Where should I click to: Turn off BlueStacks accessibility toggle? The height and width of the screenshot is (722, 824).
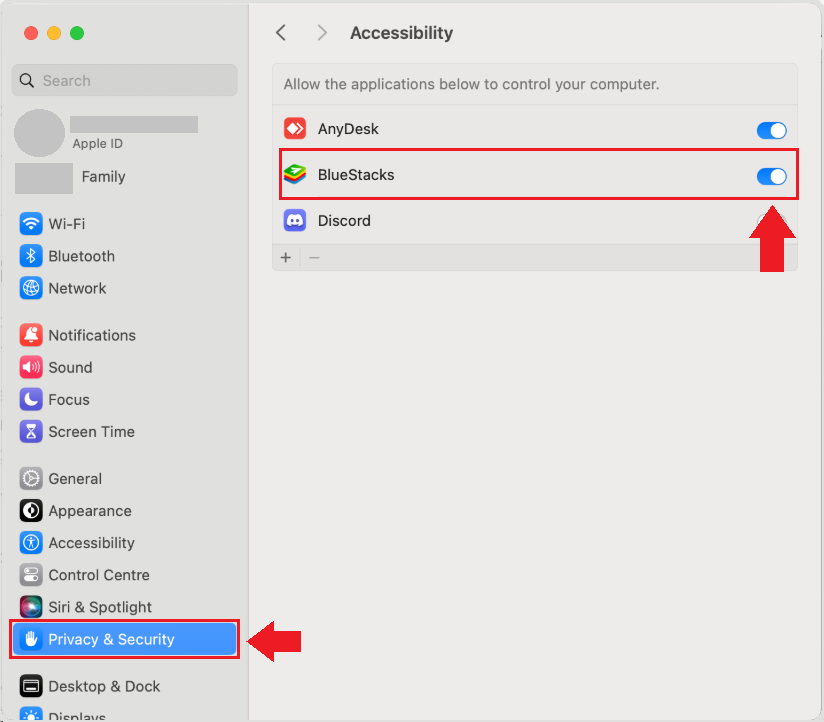[x=771, y=176]
